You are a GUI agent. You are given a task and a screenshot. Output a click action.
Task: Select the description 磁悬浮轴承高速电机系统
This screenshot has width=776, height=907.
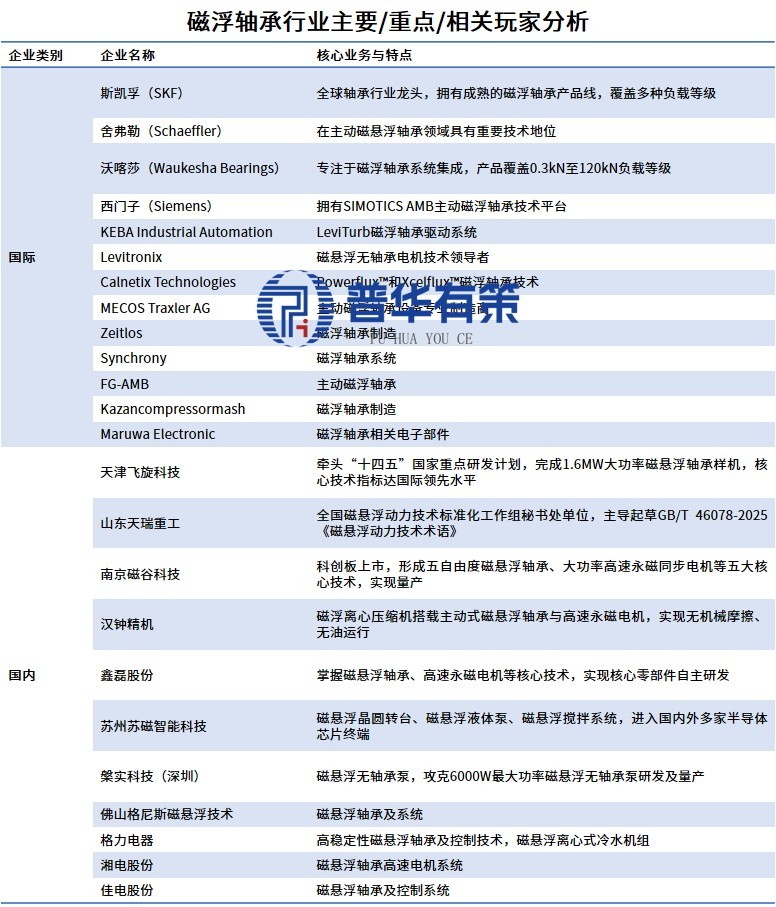coord(390,865)
